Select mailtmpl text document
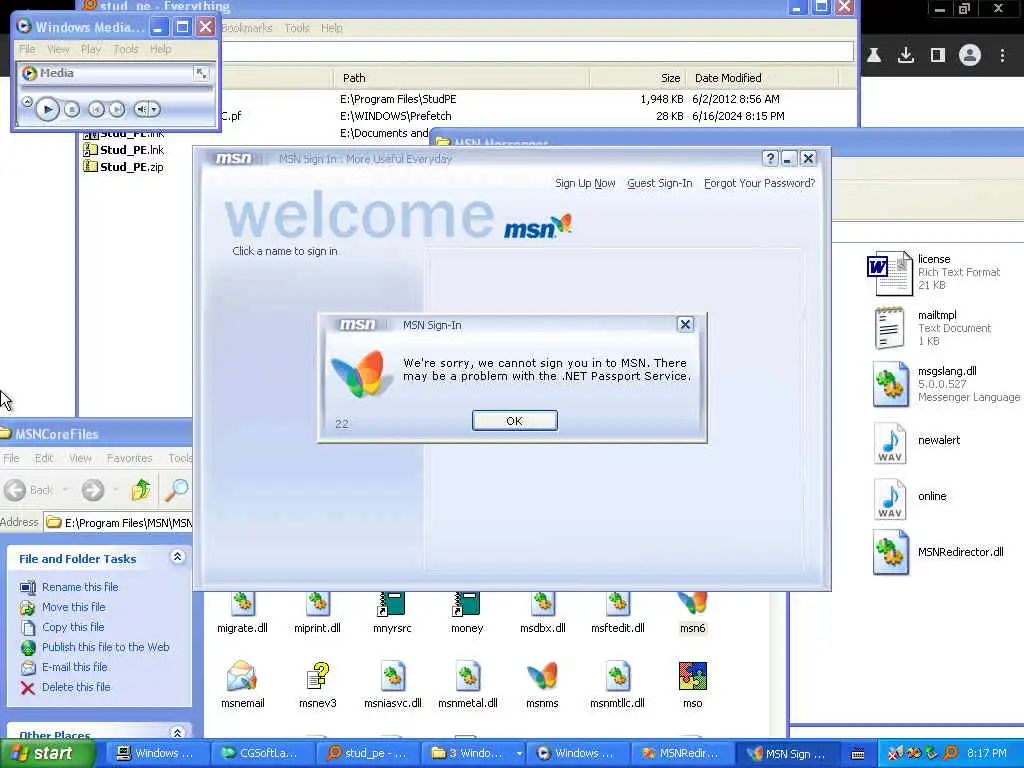Screen dimensions: 1024x768 tap(933, 328)
